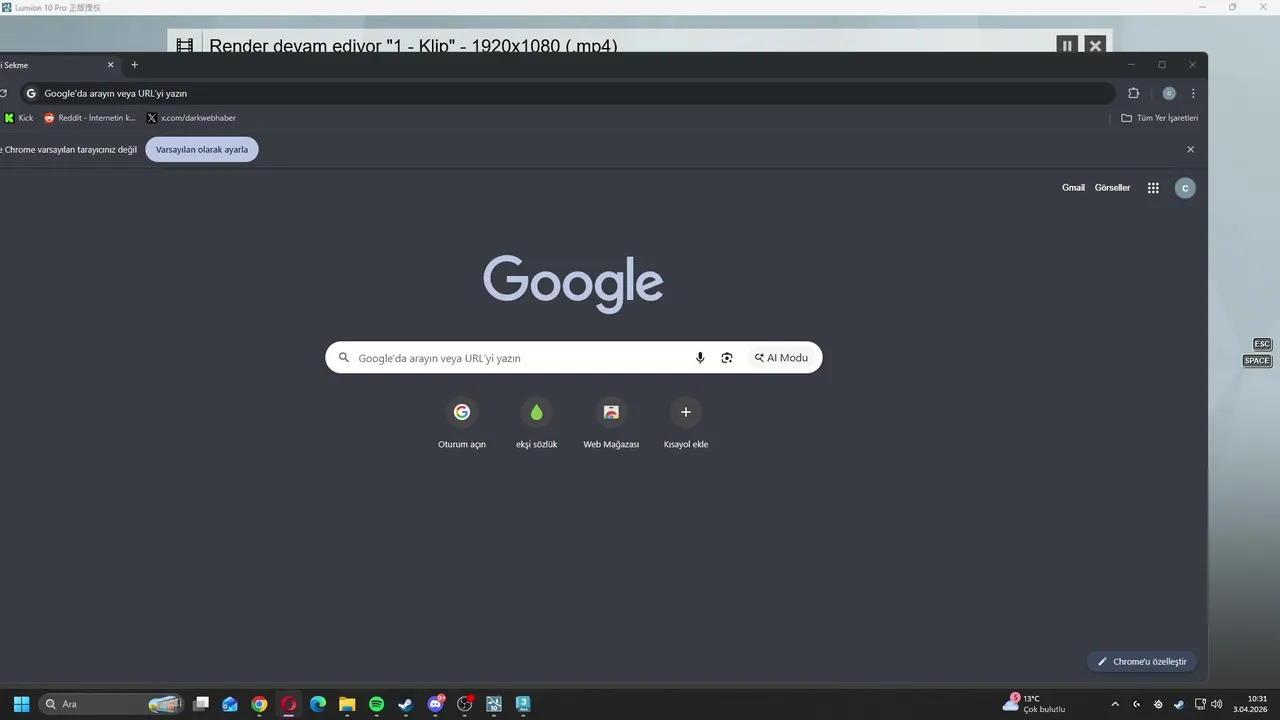1280x720 pixels.
Task: Open network settings tray icon
Action: [x=1200, y=704]
